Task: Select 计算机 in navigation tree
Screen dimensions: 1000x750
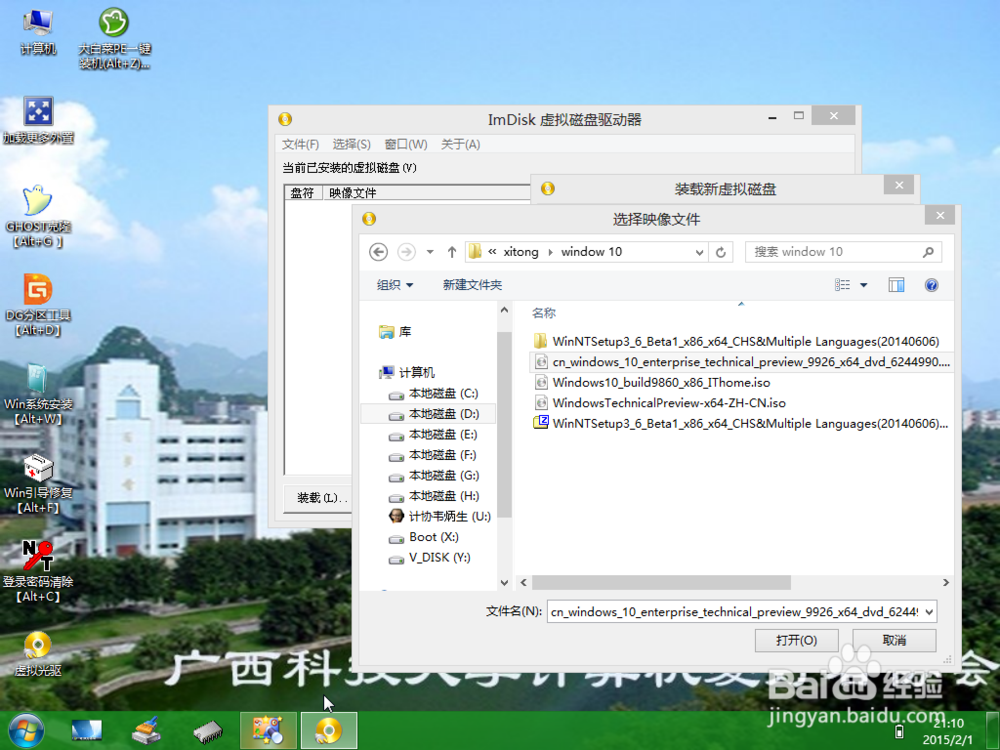Action: (407, 372)
